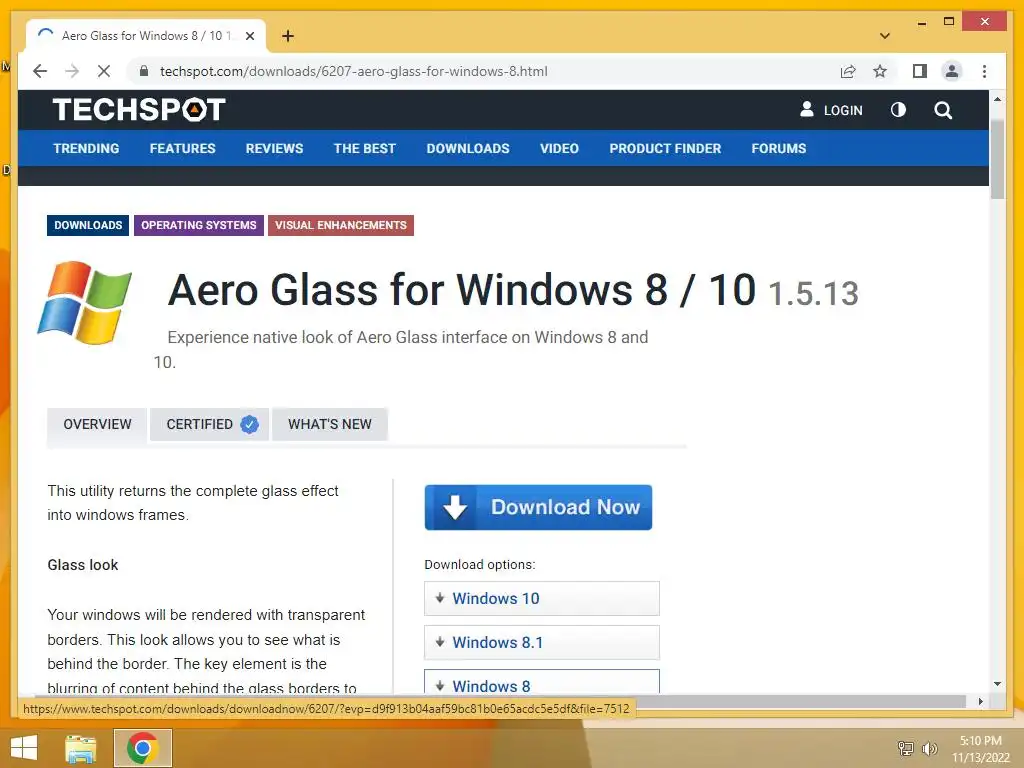Click the Chrome taskbar icon
1024x768 pixels.
[x=142, y=748]
